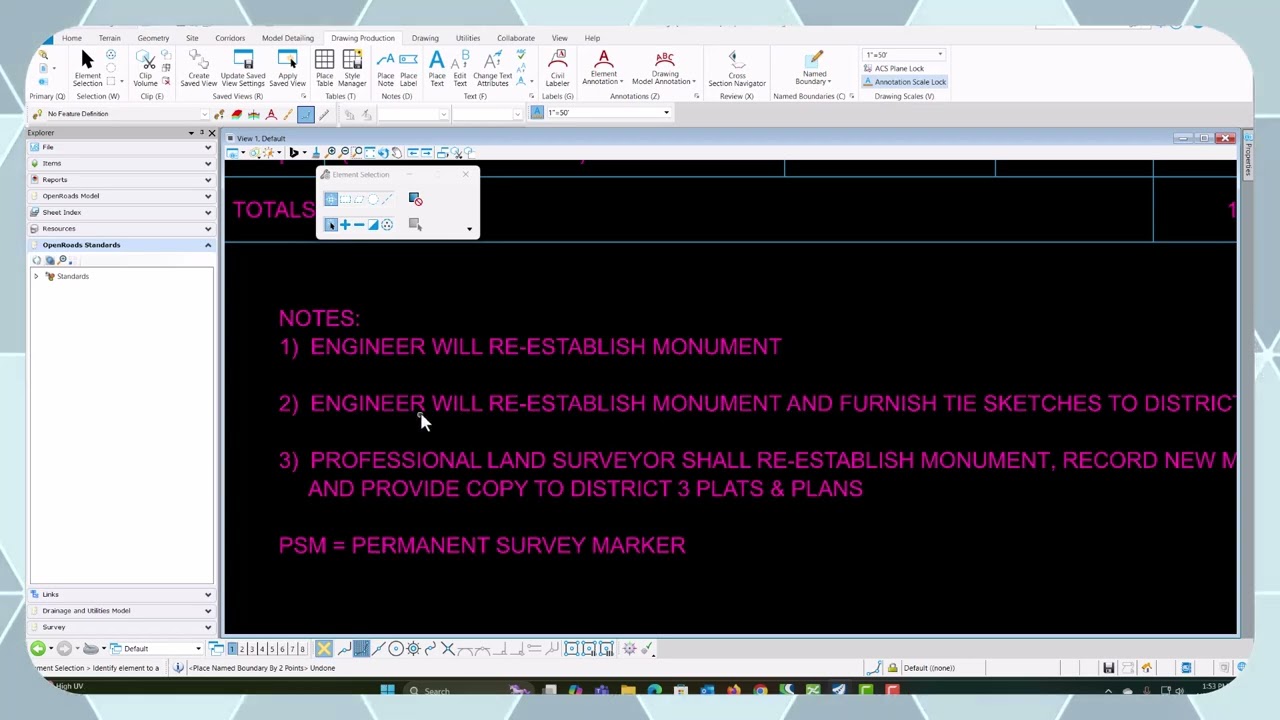The width and height of the screenshot is (1280, 720).
Task: Toggle view 8 in the view group bar
Action: pos(302,649)
